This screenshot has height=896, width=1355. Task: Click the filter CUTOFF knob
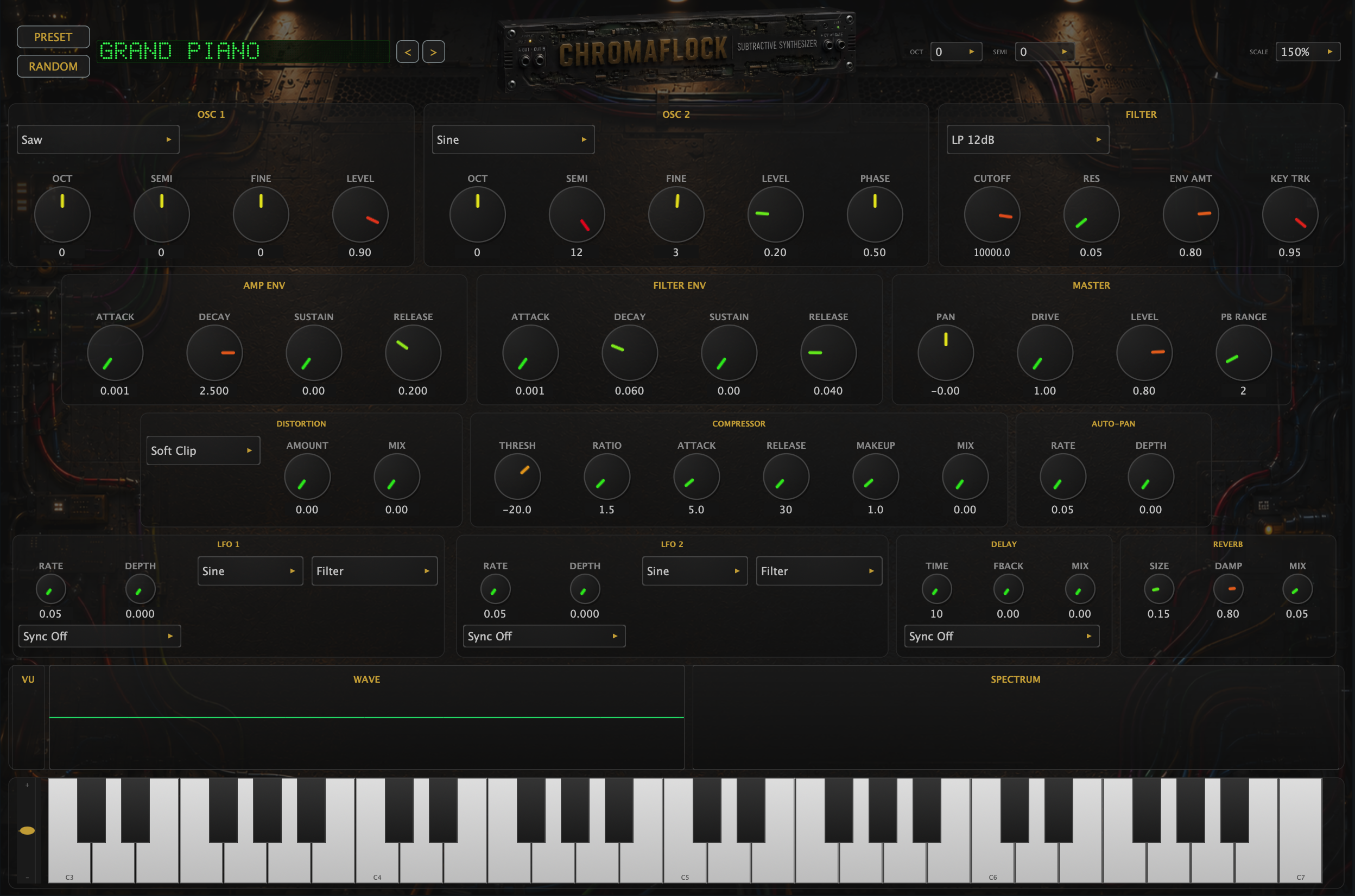[x=992, y=215]
